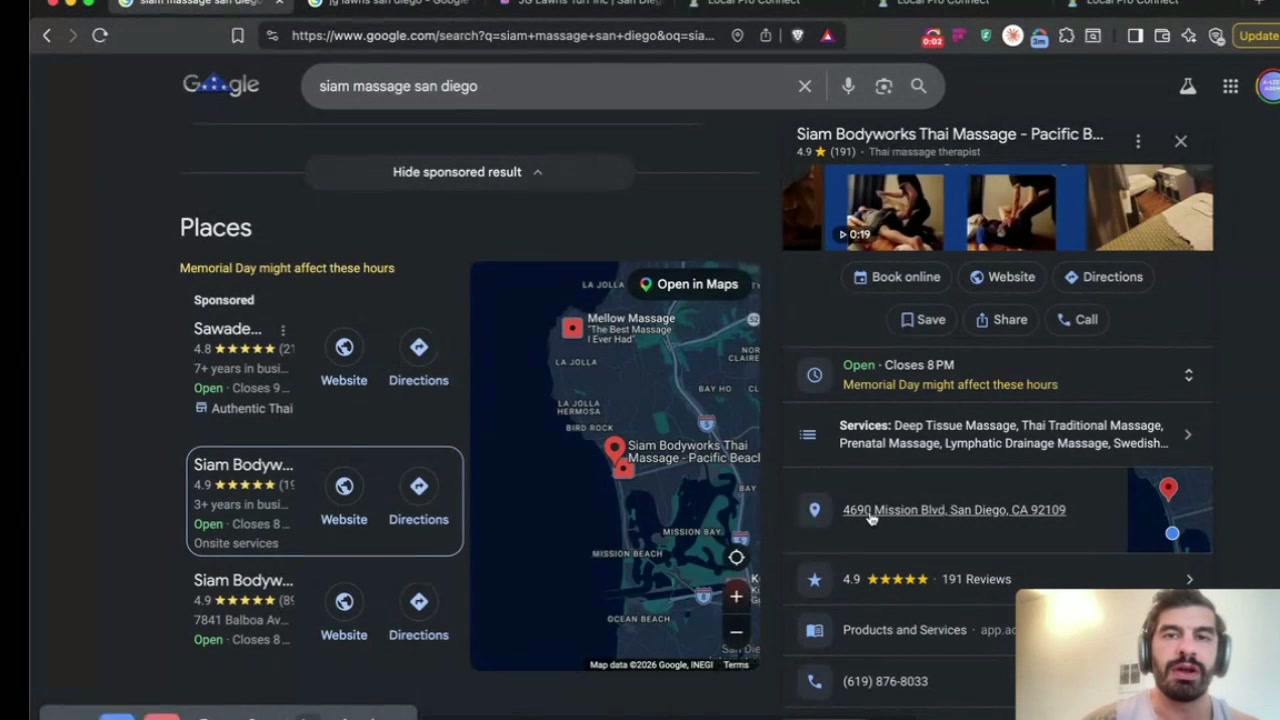Bookmark this page using the bookmark icon
Viewport: 1280px width, 720px height.
237,36
